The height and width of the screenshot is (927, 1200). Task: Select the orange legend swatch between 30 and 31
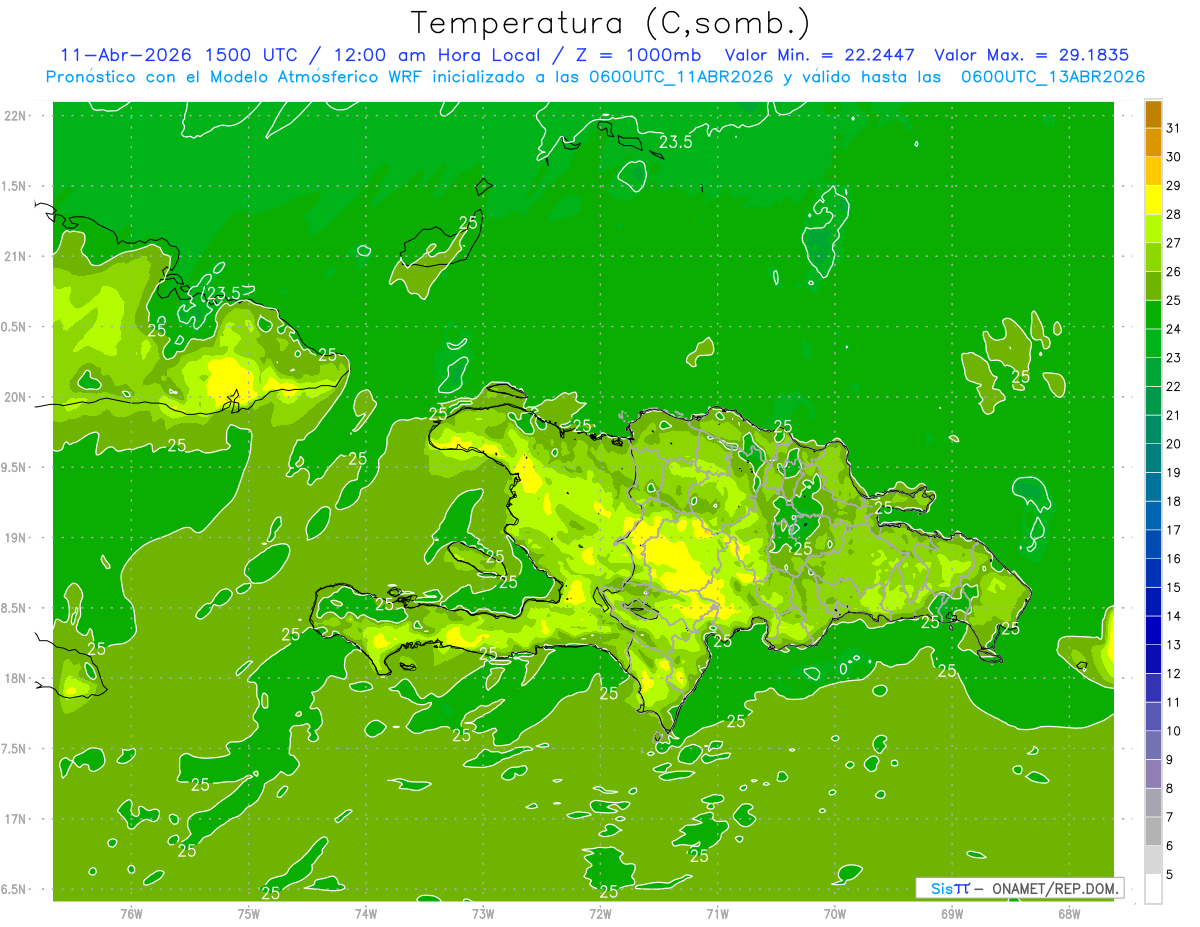[1153, 143]
